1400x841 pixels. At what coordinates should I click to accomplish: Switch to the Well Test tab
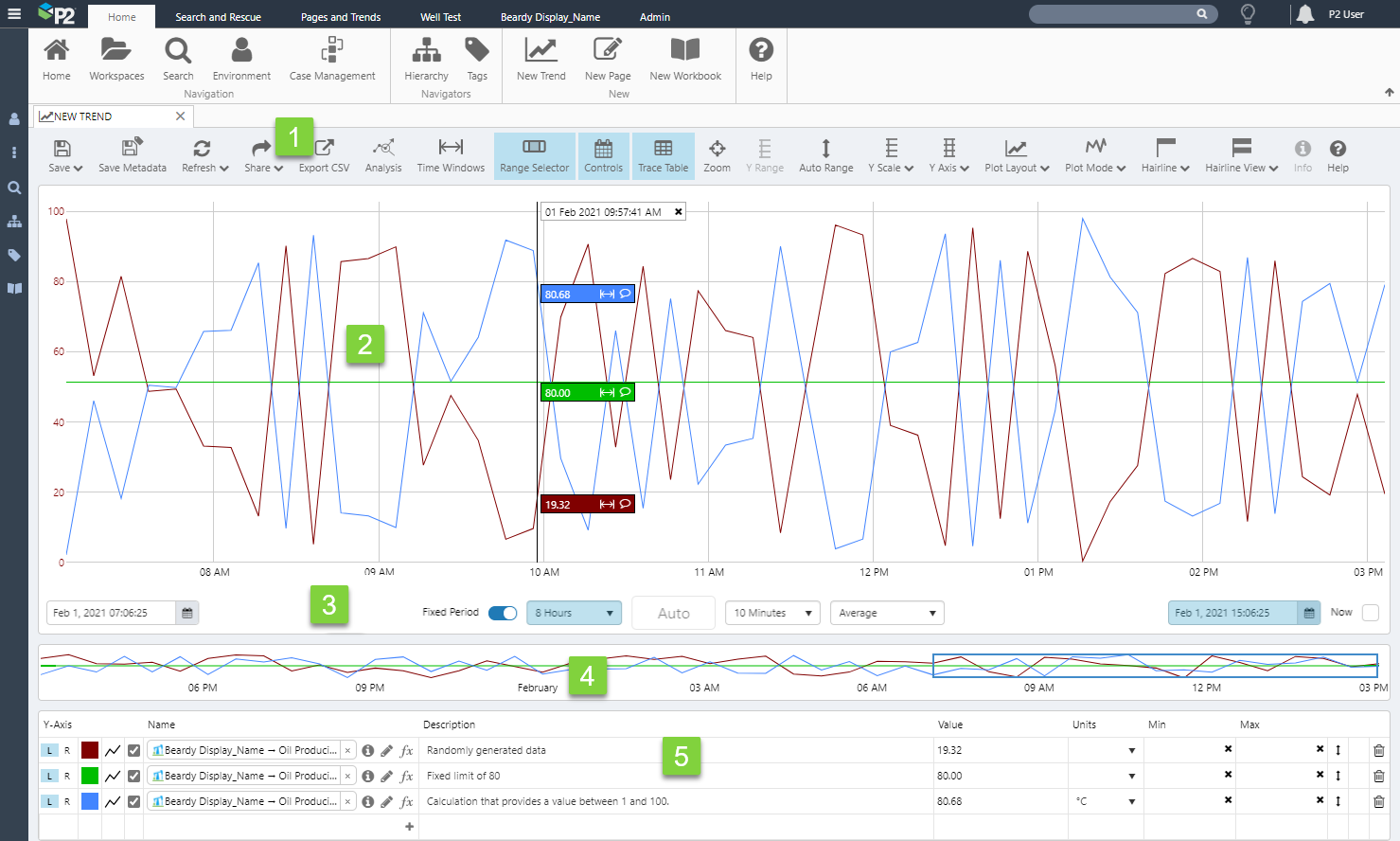440,17
